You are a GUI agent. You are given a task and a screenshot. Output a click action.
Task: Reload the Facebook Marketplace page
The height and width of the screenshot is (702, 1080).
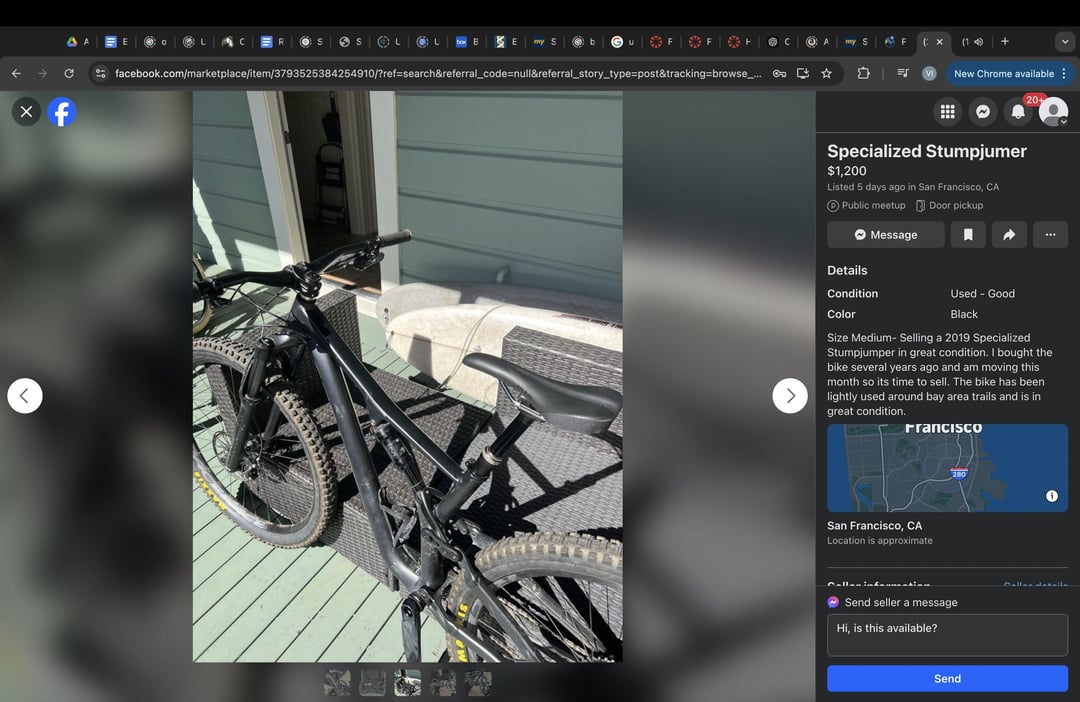coord(69,73)
